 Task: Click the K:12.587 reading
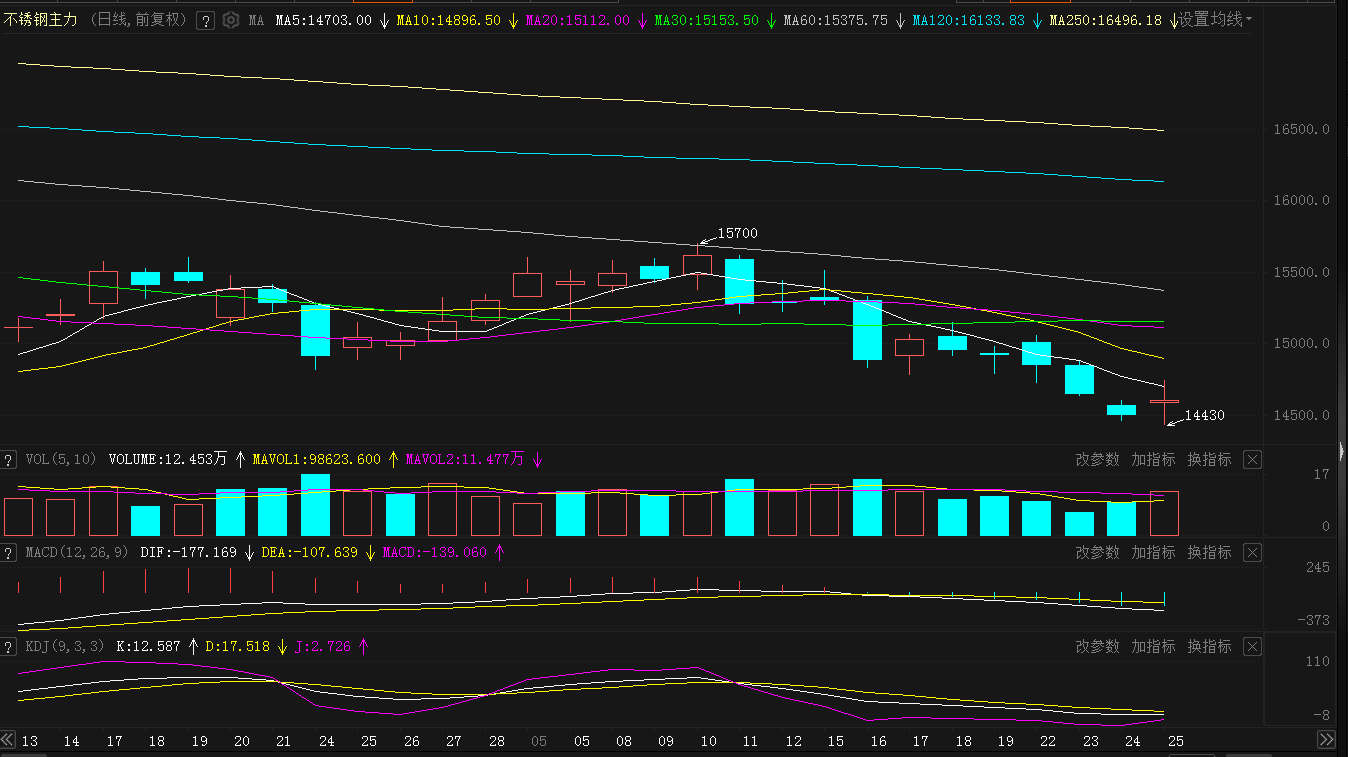pos(149,647)
